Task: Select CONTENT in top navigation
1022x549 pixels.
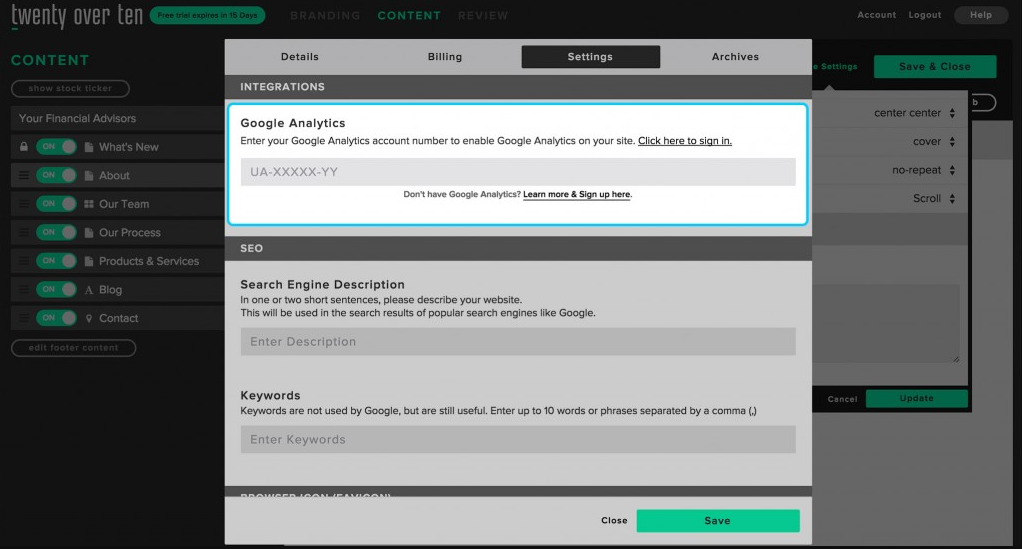Action: 409,16
